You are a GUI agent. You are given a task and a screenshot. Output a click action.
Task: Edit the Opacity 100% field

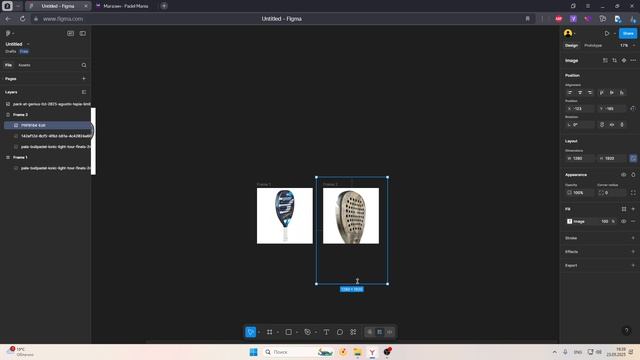pos(580,193)
